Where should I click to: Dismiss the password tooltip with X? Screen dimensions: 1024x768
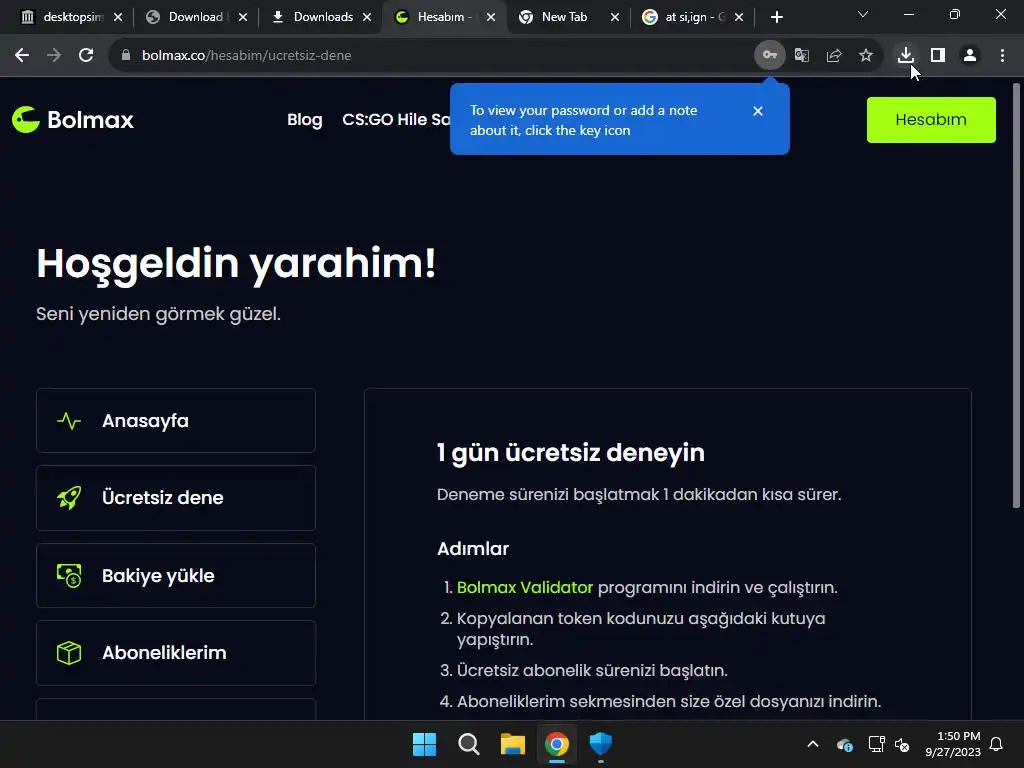coord(758,111)
